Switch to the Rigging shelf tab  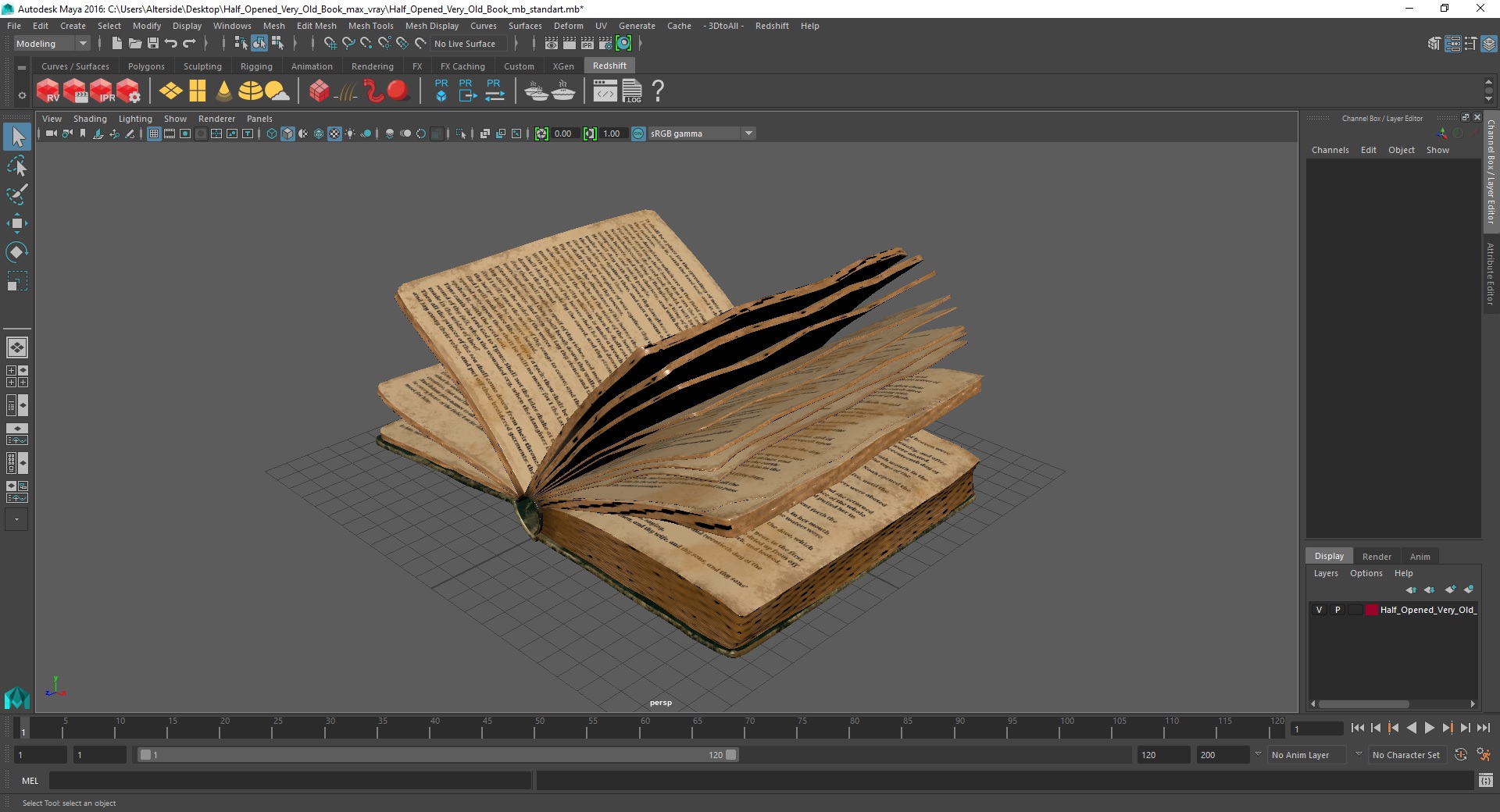(x=256, y=66)
